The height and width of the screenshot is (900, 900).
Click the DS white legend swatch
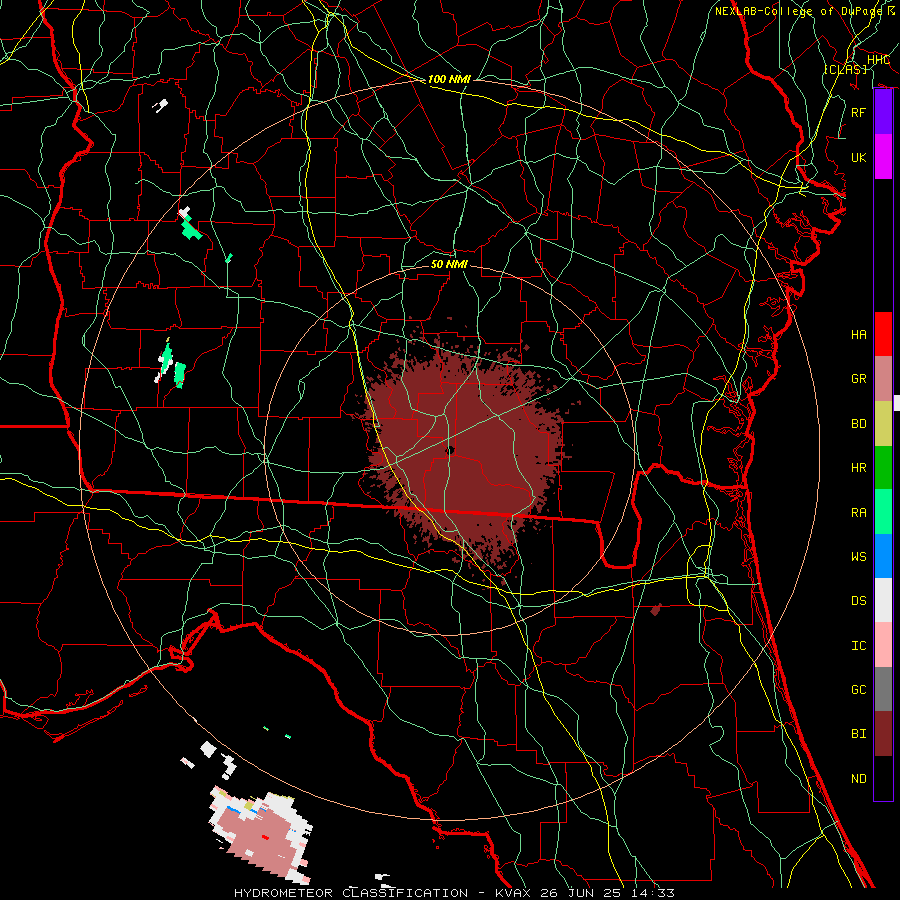click(883, 600)
